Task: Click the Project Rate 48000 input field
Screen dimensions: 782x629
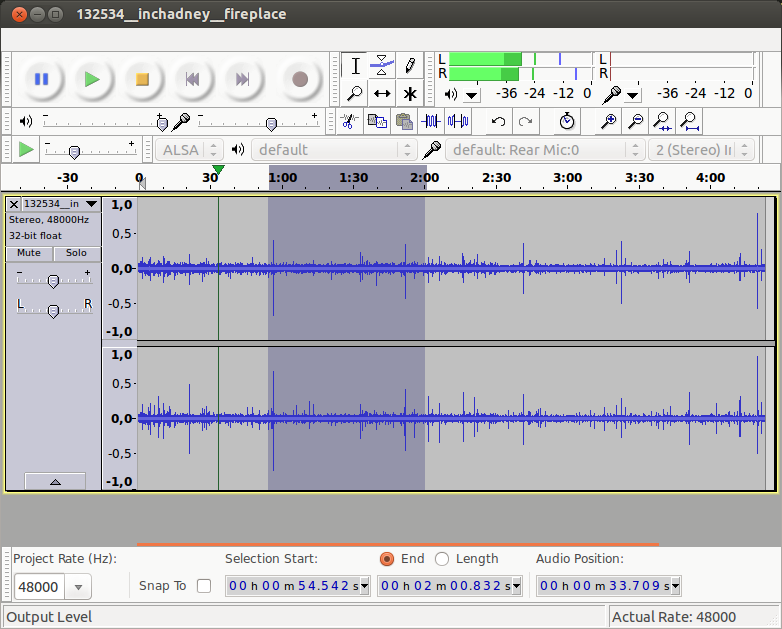Action: point(39,587)
